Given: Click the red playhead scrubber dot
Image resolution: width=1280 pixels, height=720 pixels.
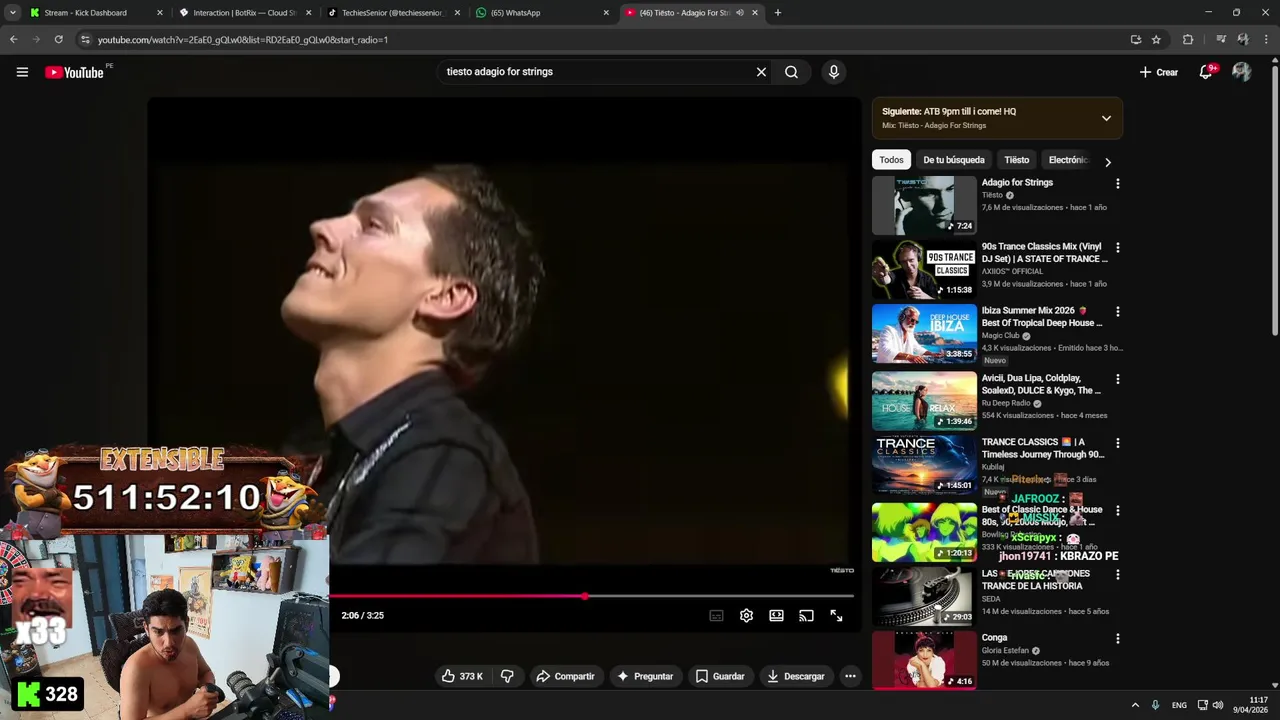Looking at the screenshot, I should pos(585,596).
